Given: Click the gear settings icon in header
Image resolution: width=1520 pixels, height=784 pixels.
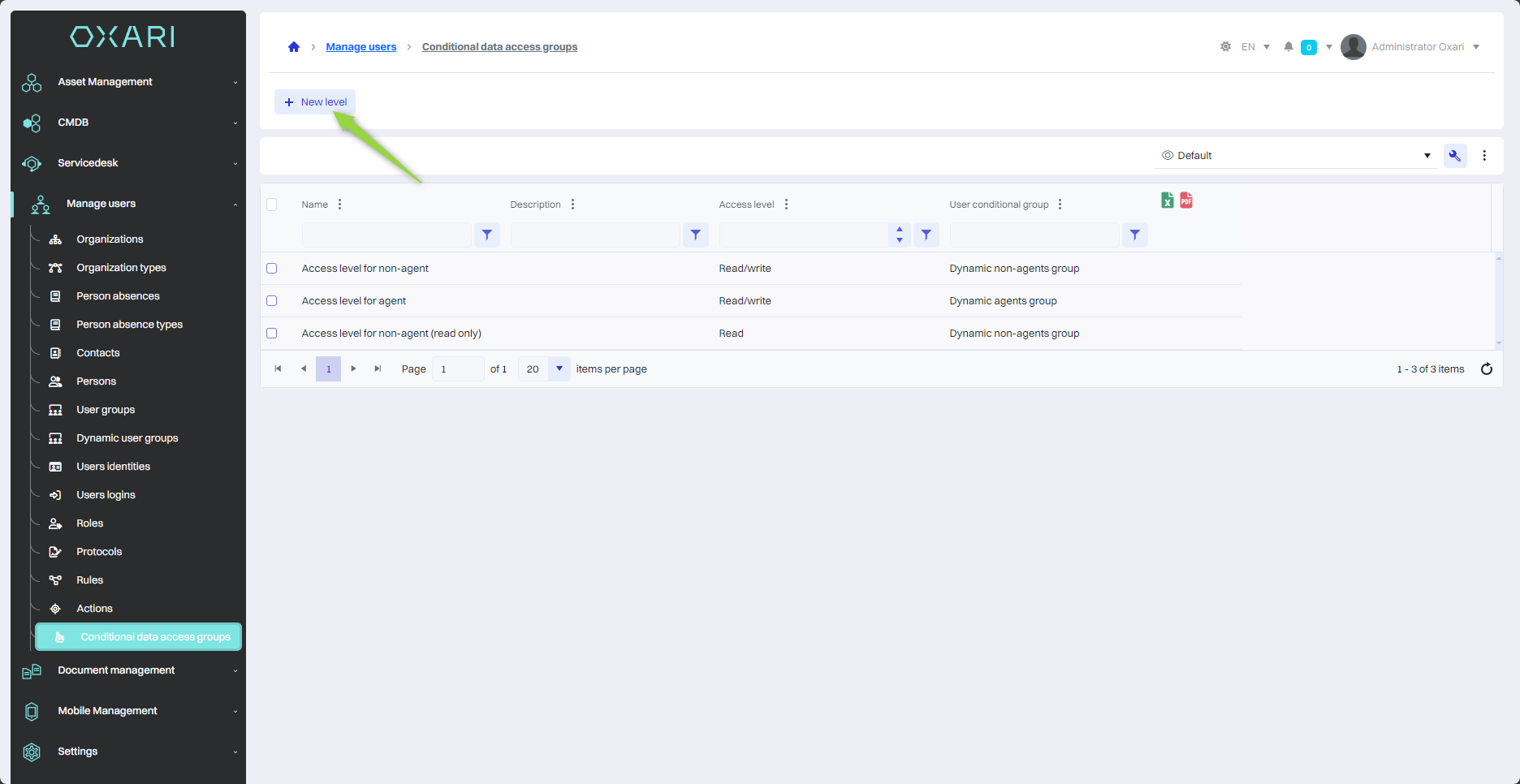Looking at the screenshot, I should (1225, 47).
